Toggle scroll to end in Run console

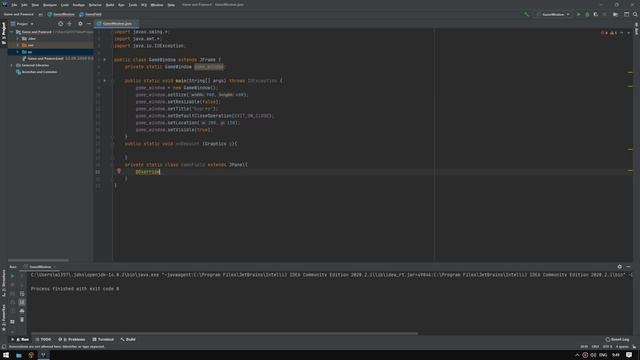(x=22, y=302)
